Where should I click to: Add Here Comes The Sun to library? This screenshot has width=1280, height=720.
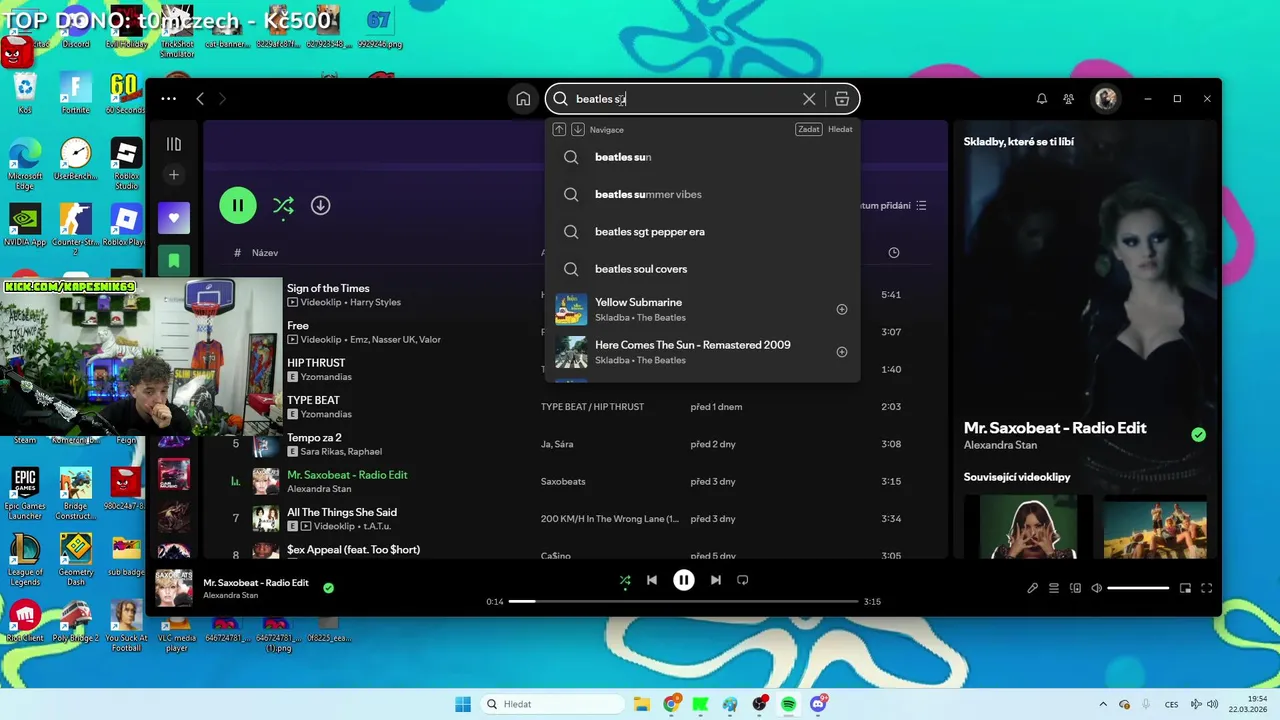click(842, 352)
